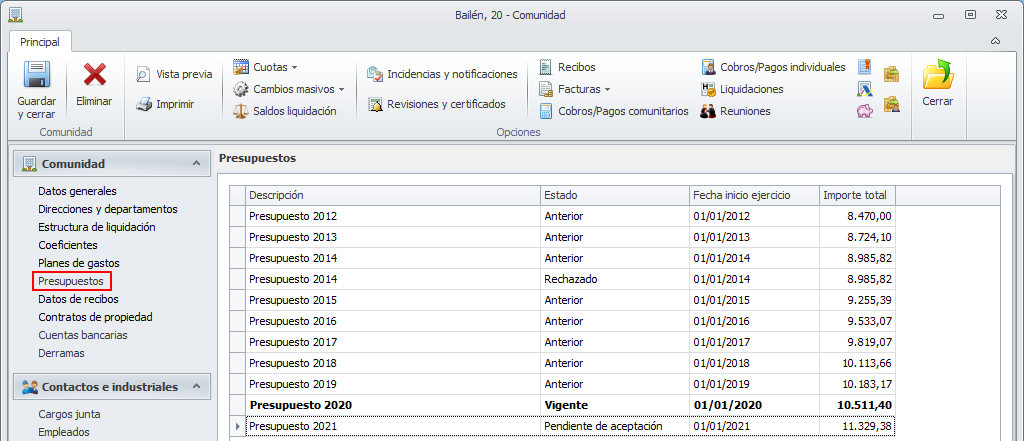Click the red Eliminar X icon

coord(95,75)
